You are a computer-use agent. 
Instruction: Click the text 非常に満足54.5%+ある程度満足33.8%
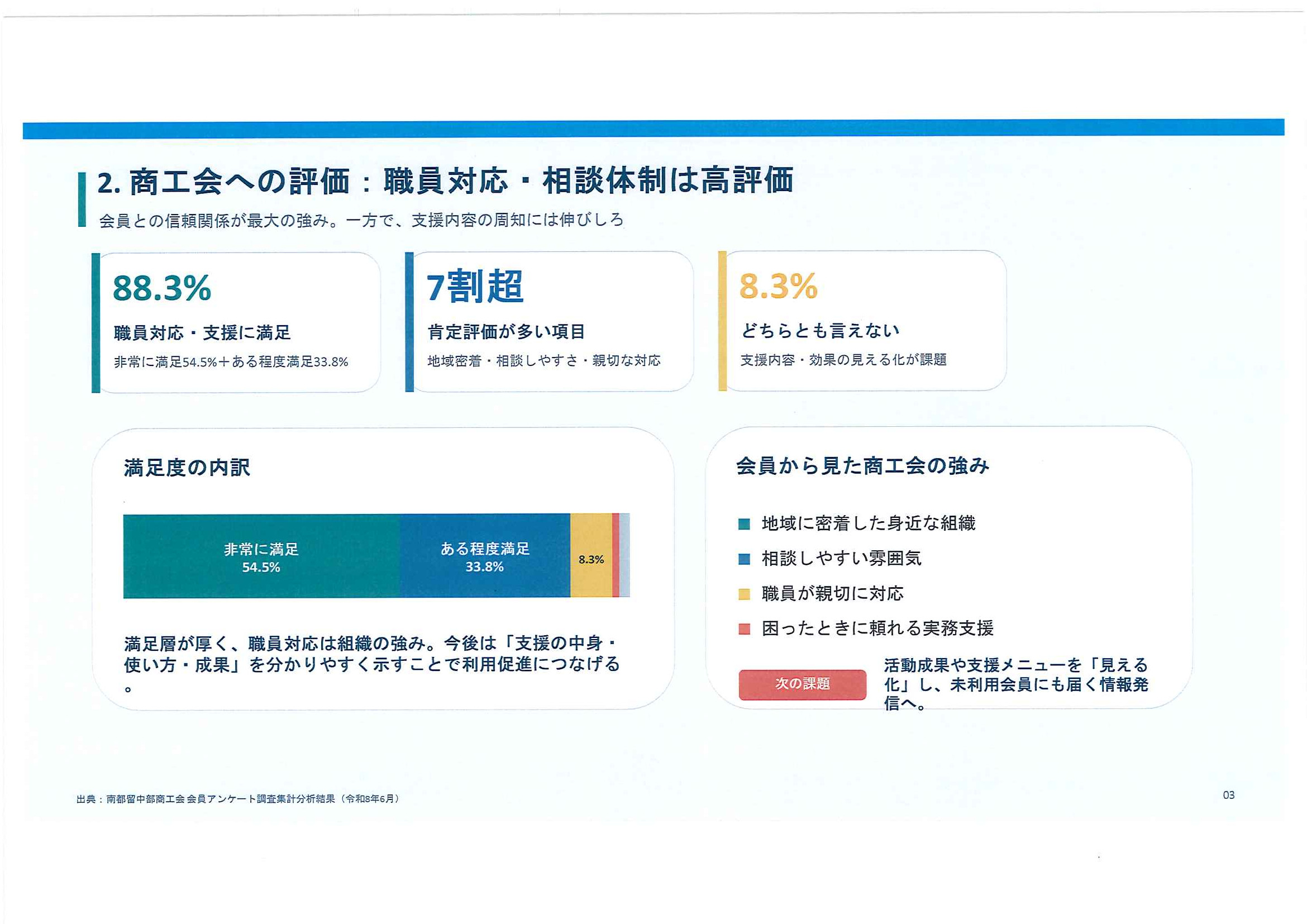coord(231,362)
